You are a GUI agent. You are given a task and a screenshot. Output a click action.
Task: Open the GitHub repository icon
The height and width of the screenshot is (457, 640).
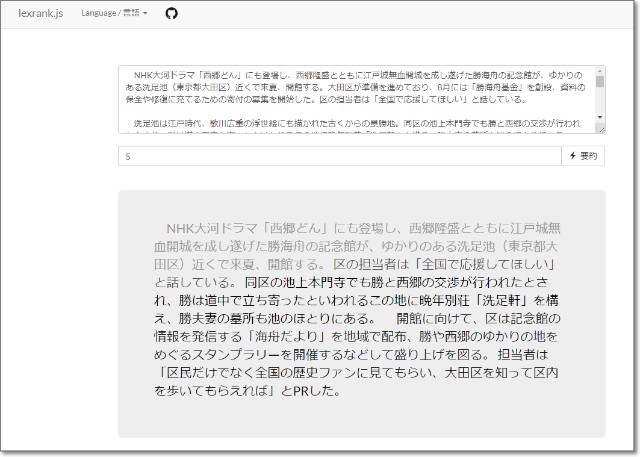point(171,14)
